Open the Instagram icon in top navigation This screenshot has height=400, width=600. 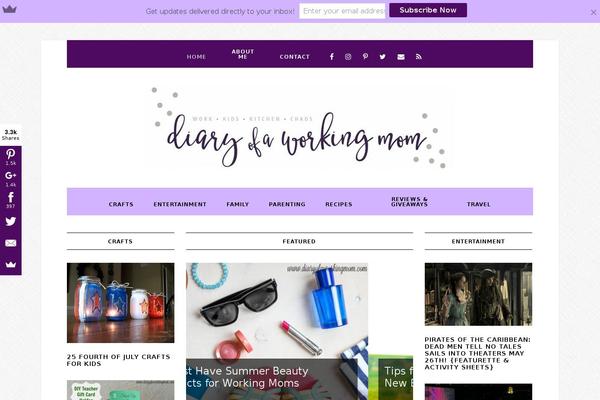coord(348,57)
